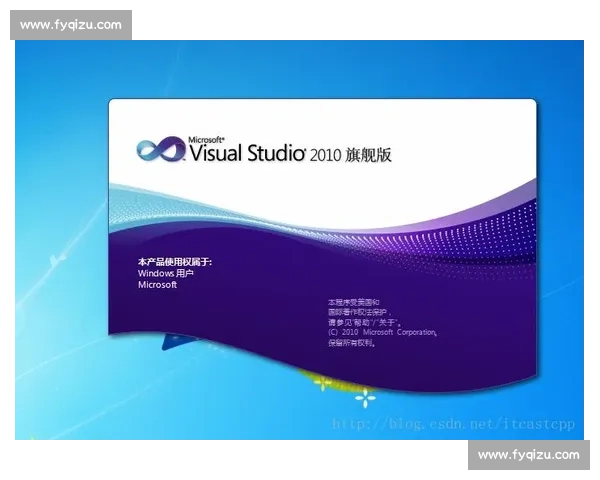
Task: Click the "Microsoft" line under Windows 用户
Action: coord(157,285)
